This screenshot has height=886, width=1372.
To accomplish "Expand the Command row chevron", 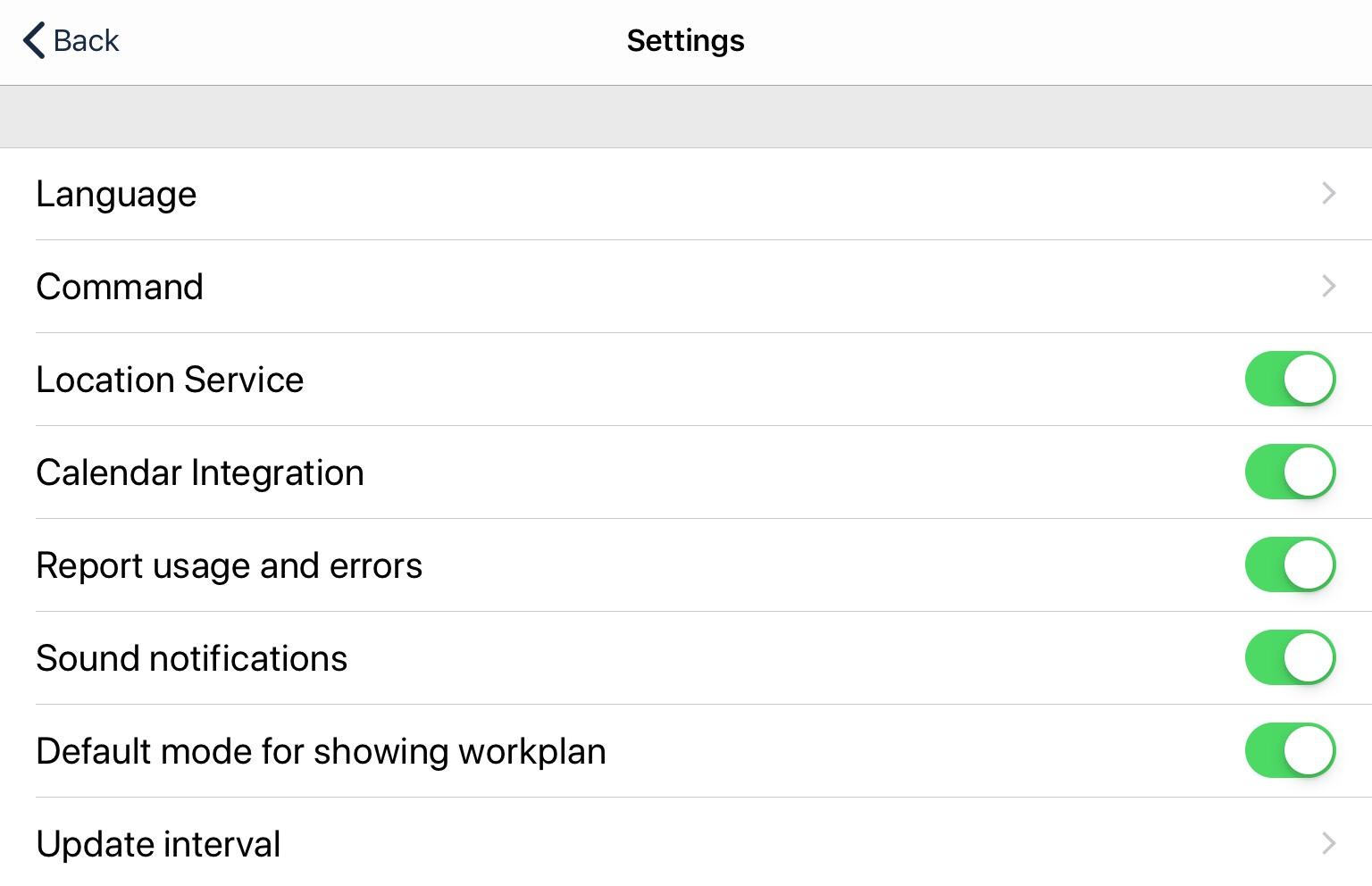I will pos(1328,287).
